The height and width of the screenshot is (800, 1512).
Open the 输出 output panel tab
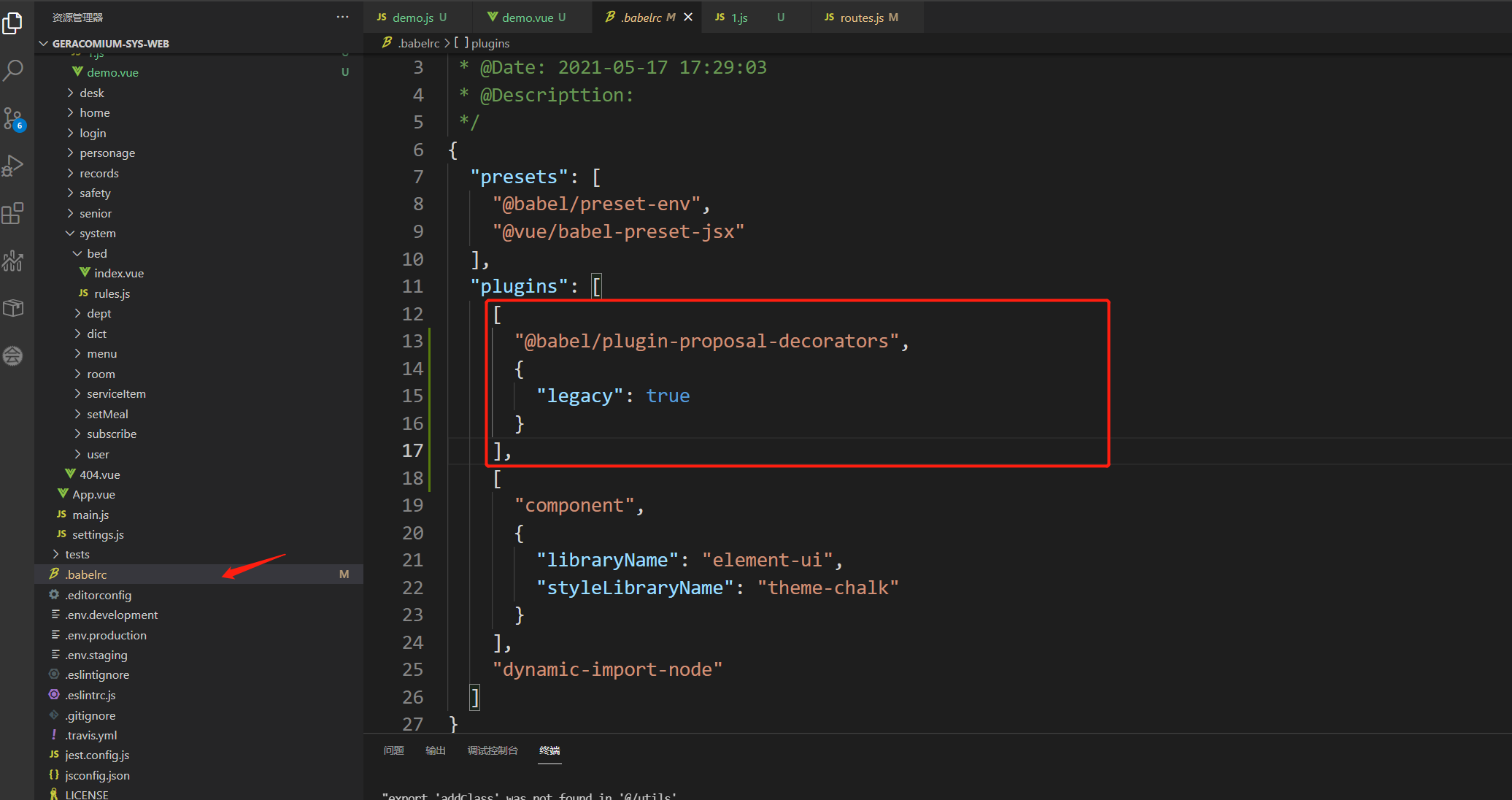(435, 750)
